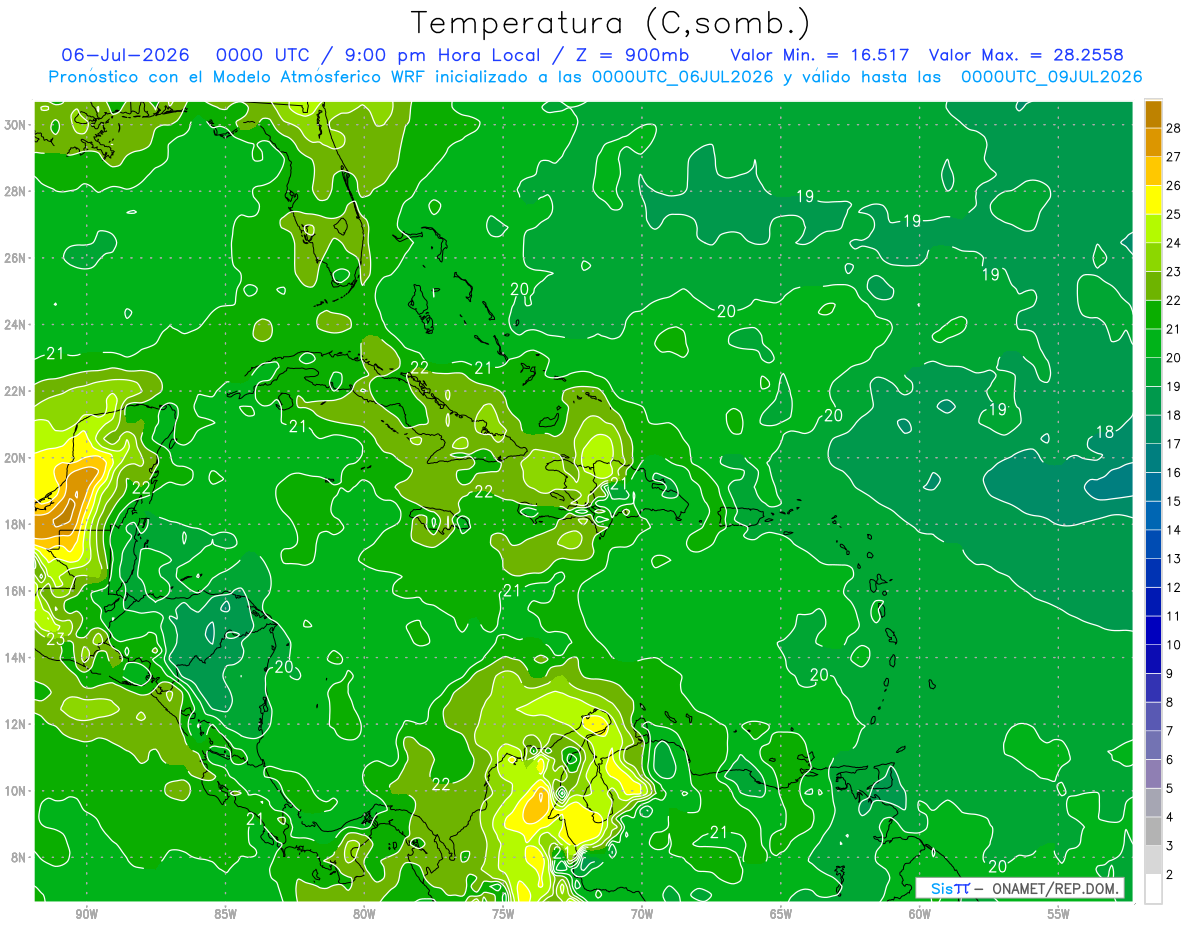This screenshot has width=1200, height=927.
Task: Click the longitude axis label "65W"
Action: [x=781, y=913]
